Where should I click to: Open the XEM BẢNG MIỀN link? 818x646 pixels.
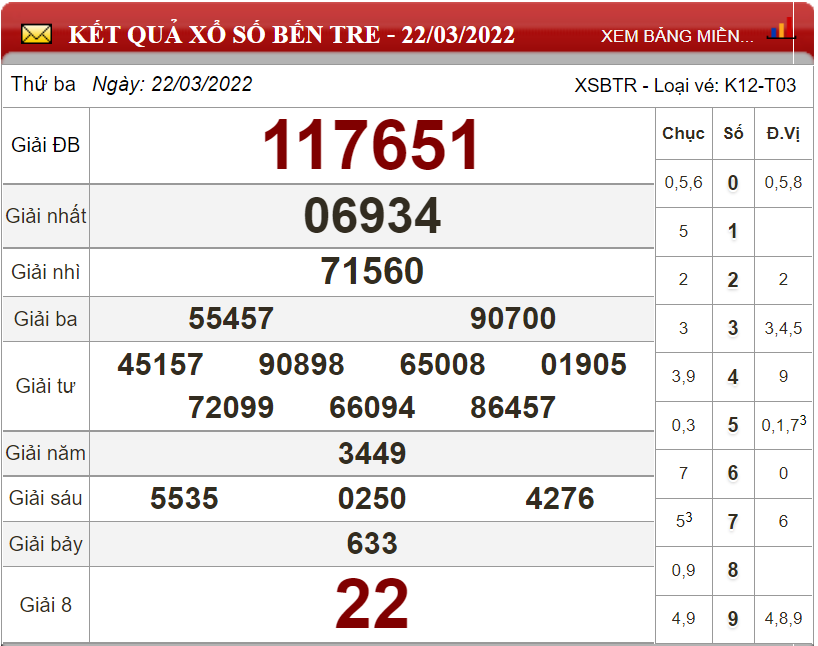tap(677, 36)
